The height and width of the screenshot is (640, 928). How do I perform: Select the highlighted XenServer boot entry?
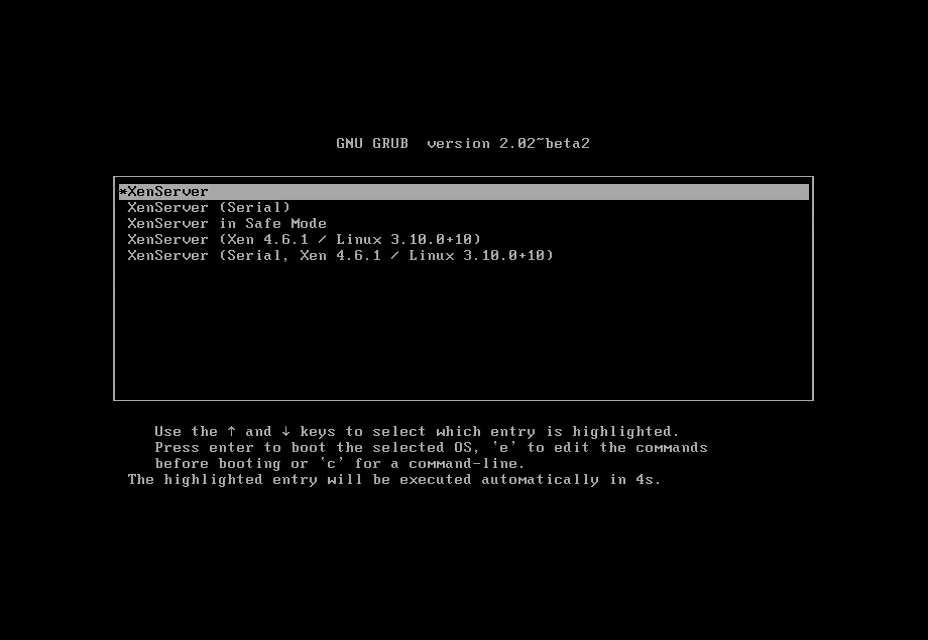[463, 192]
